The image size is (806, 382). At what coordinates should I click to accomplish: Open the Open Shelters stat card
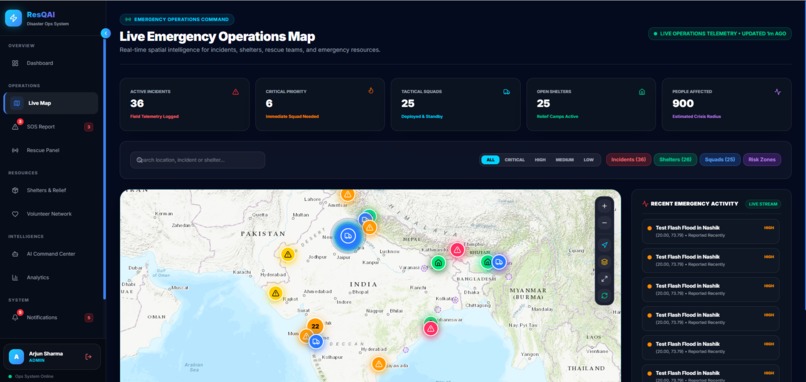tap(591, 104)
